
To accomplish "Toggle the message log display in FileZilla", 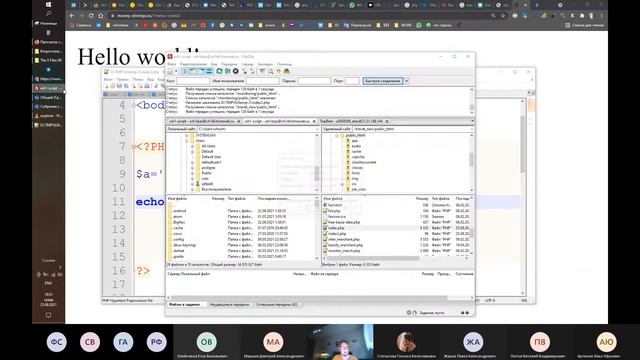I will click(x=185, y=71).
